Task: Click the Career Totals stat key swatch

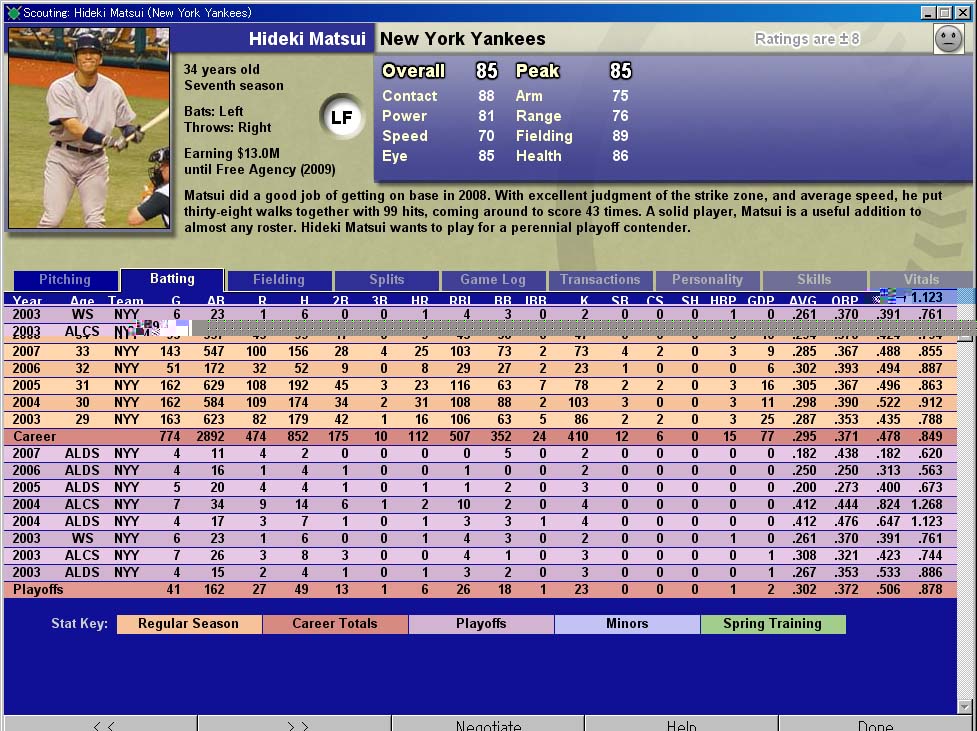Action: tap(335, 624)
